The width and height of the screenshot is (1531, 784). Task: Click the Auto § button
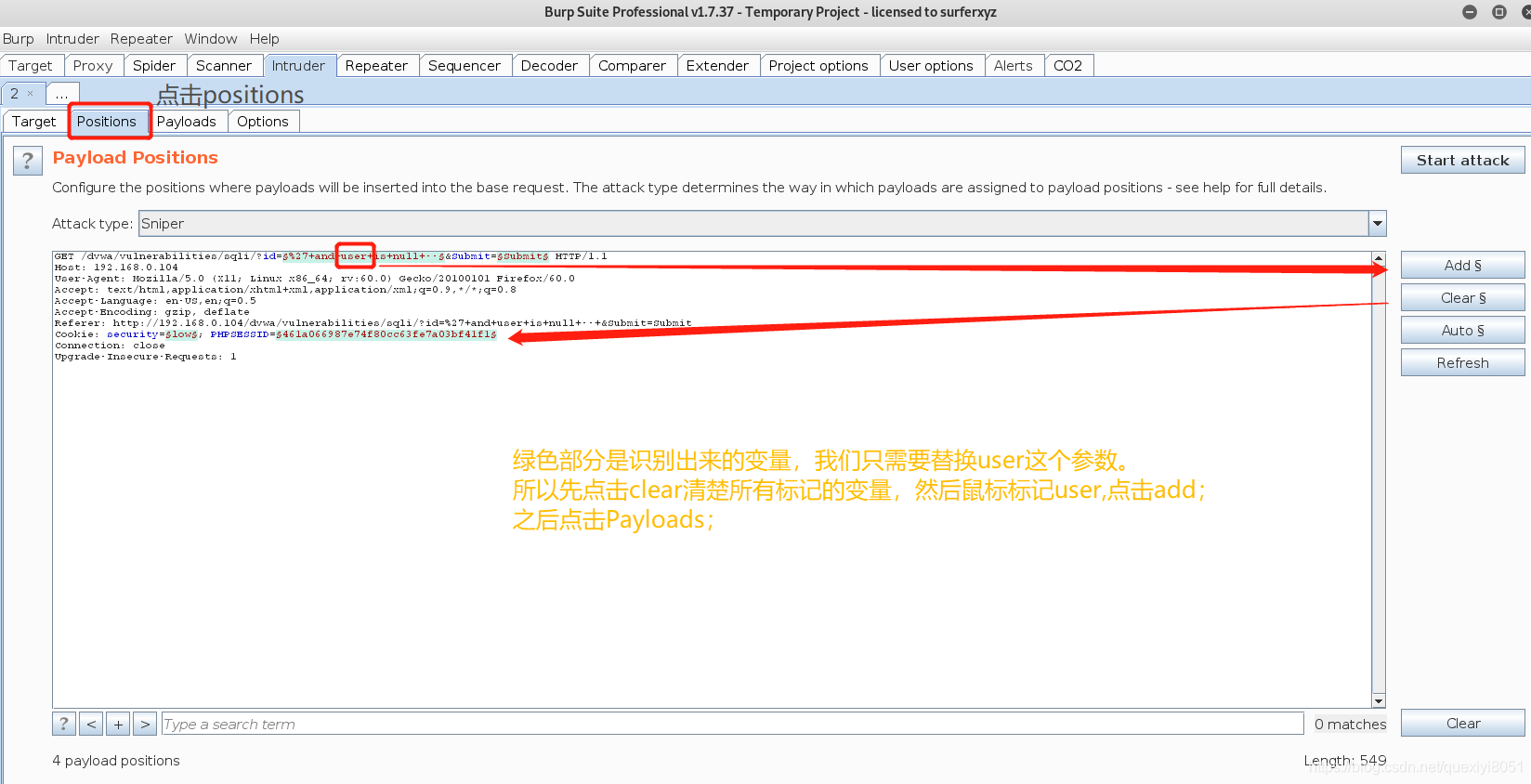click(x=1462, y=330)
